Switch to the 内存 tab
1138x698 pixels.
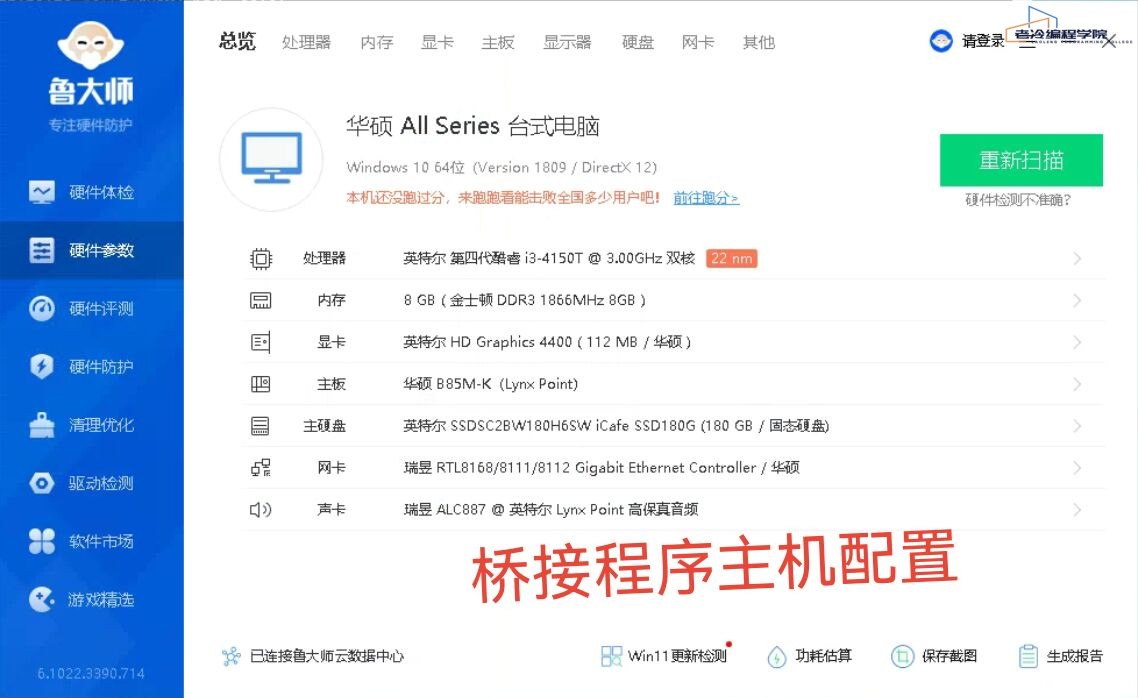tap(377, 42)
